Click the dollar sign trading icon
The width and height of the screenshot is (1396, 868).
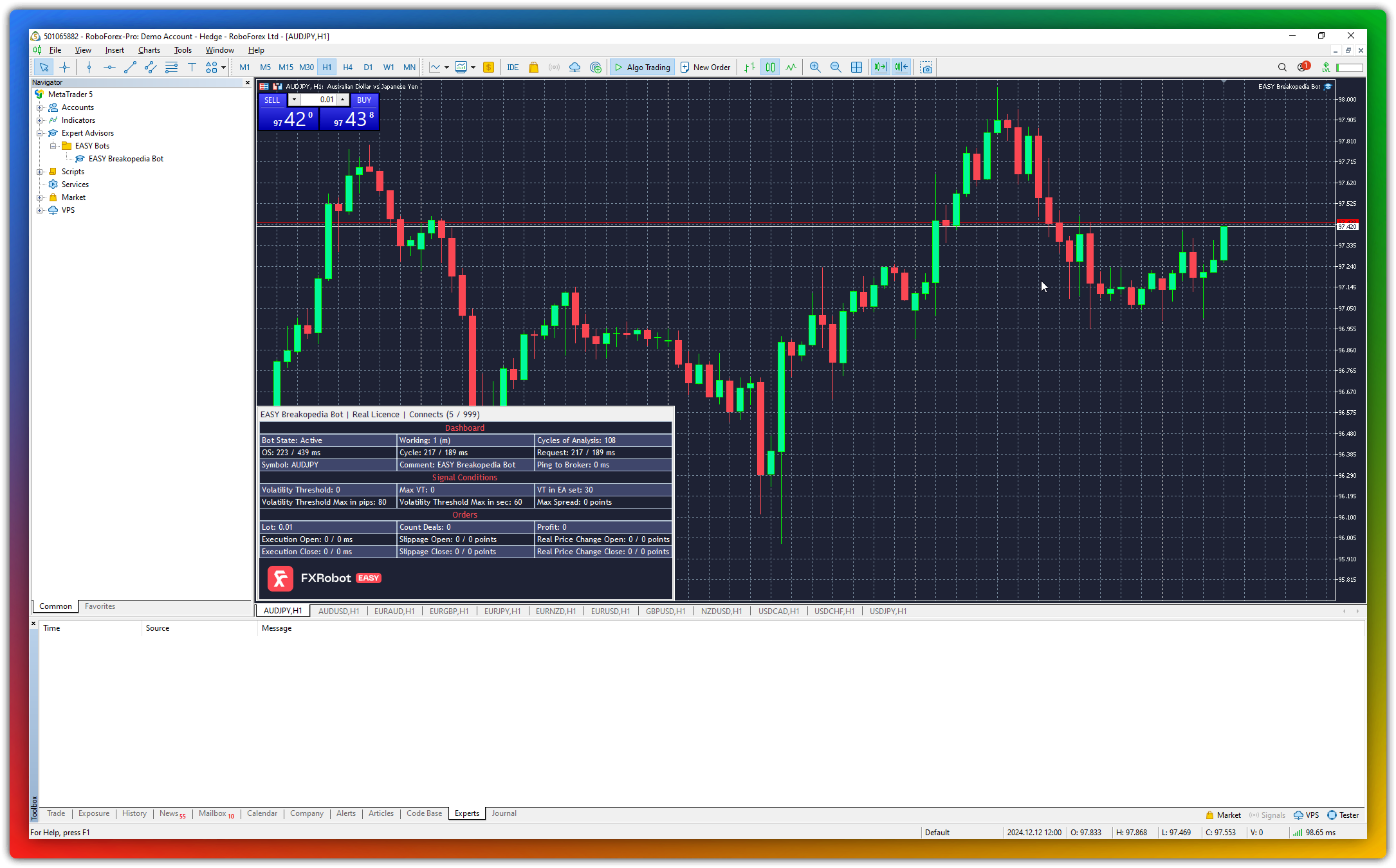click(x=488, y=68)
